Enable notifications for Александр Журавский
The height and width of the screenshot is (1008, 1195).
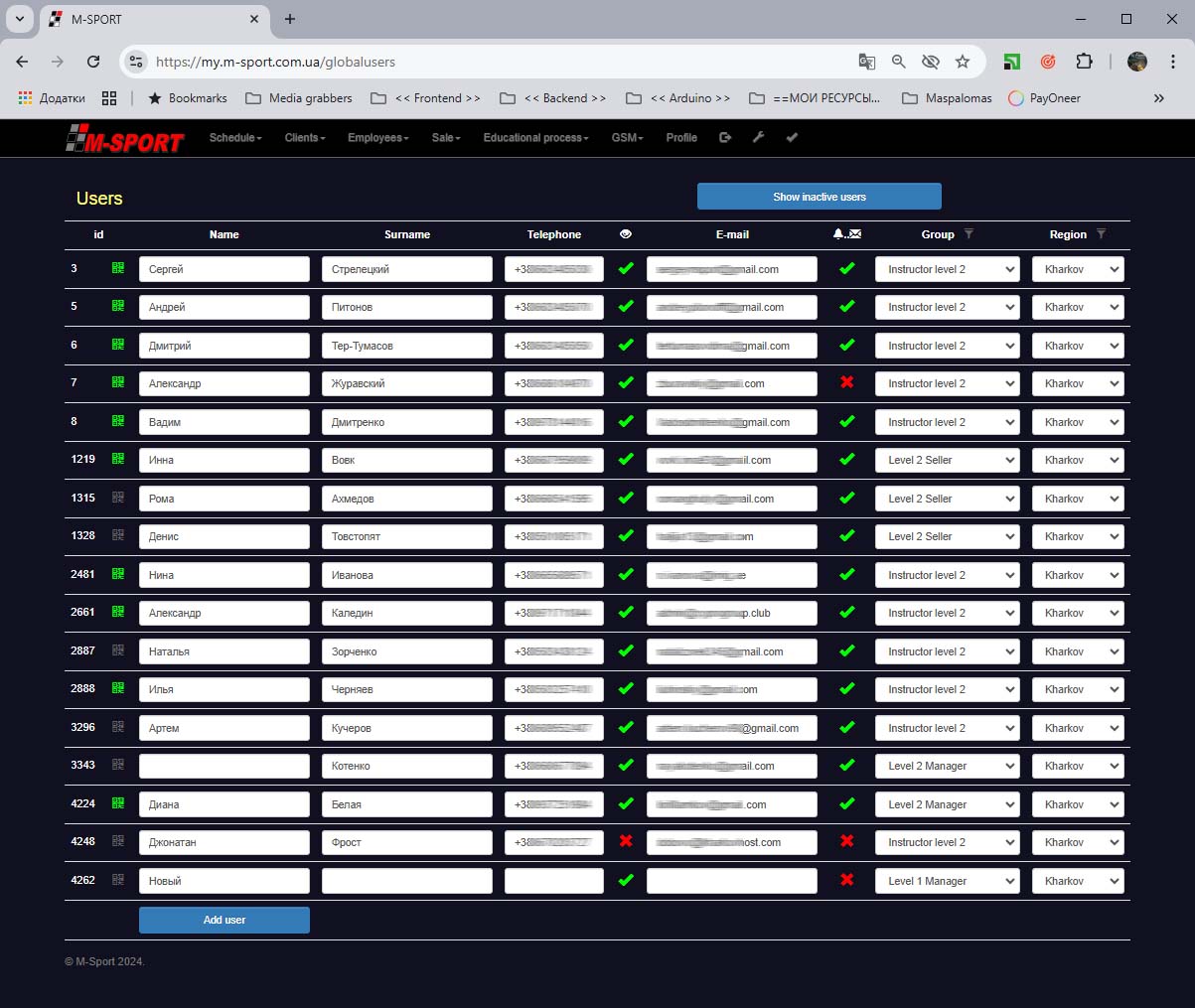pyautogui.click(x=846, y=383)
